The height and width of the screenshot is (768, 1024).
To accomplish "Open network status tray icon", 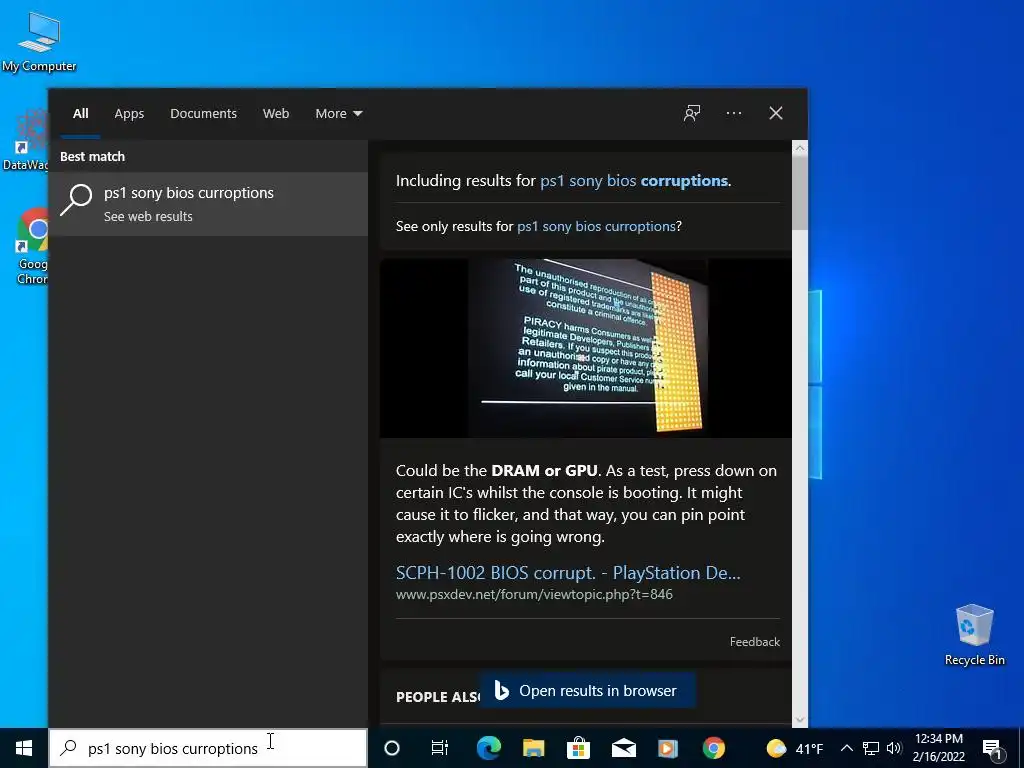I will point(871,748).
